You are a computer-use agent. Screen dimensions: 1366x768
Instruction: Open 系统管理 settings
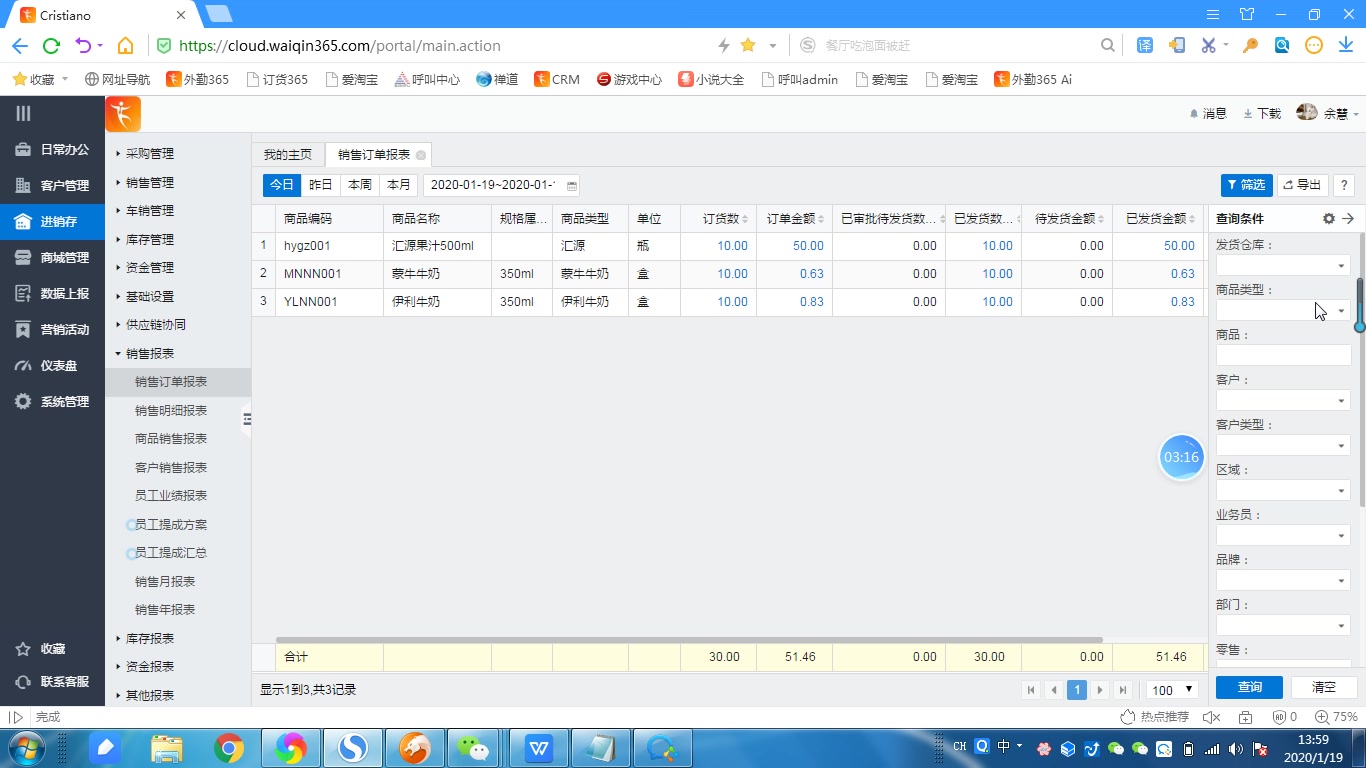[52, 402]
